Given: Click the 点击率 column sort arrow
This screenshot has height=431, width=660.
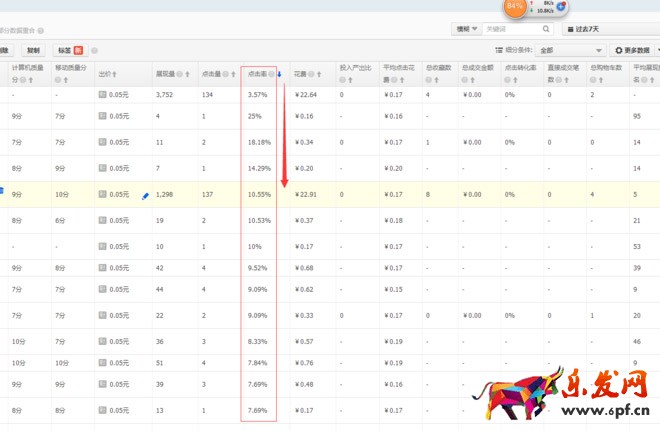Looking at the screenshot, I should click(x=280, y=74).
